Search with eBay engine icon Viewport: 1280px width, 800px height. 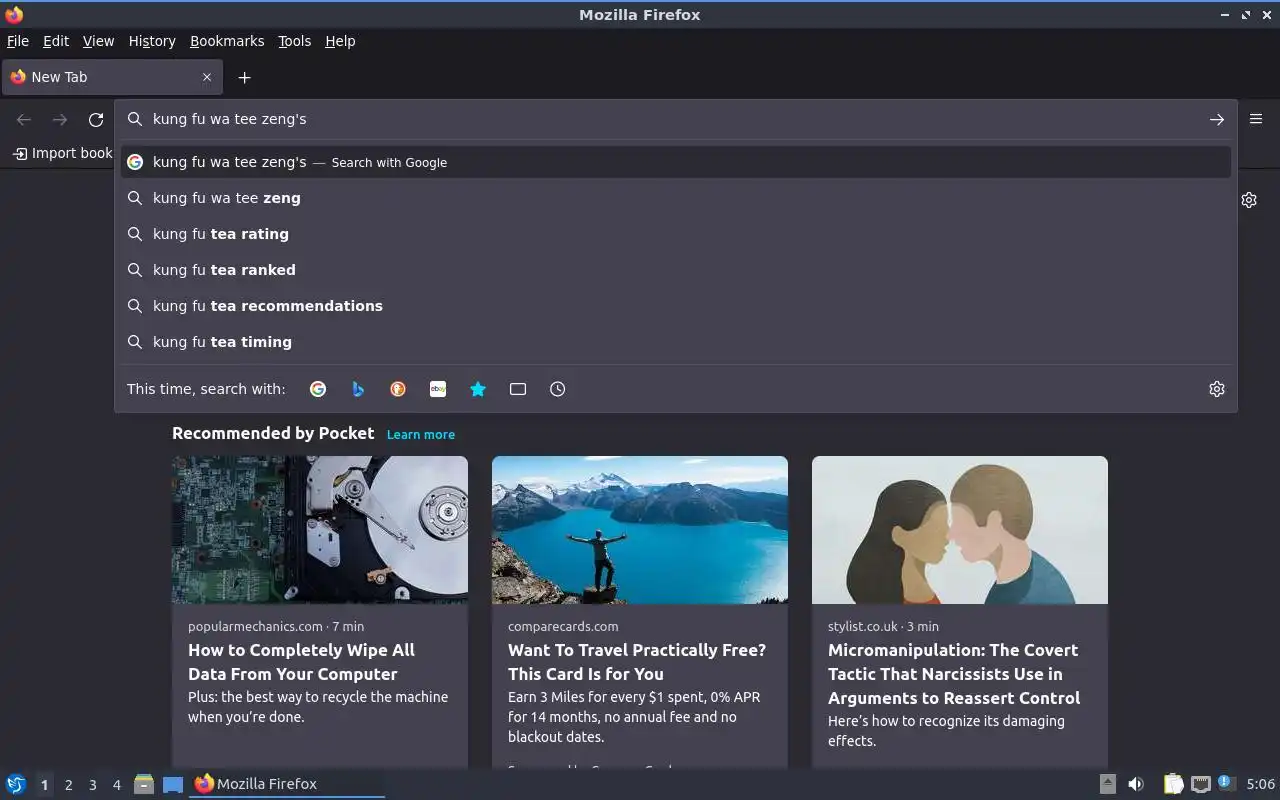(438, 389)
